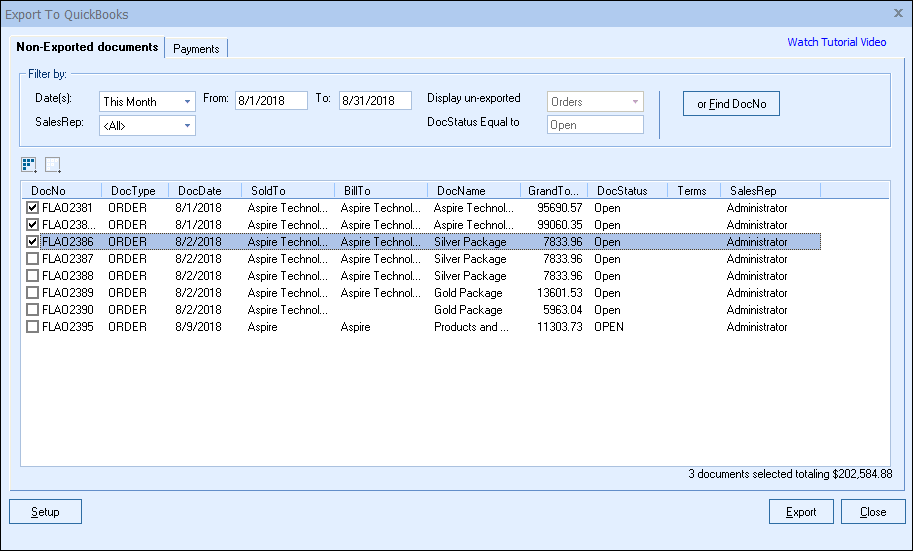913x551 pixels.
Task: Click the From date input field
Action: coord(273,101)
